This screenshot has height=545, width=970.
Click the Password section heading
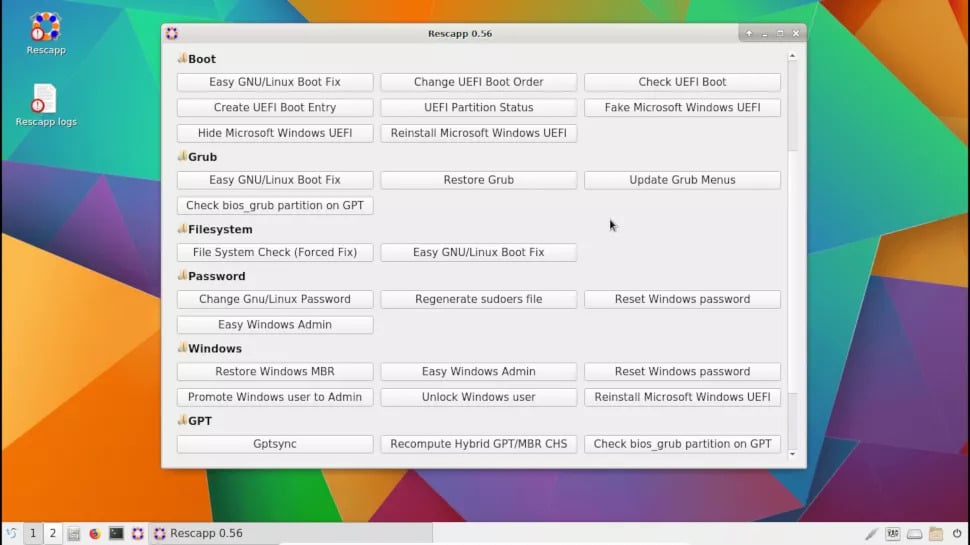coord(217,277)
